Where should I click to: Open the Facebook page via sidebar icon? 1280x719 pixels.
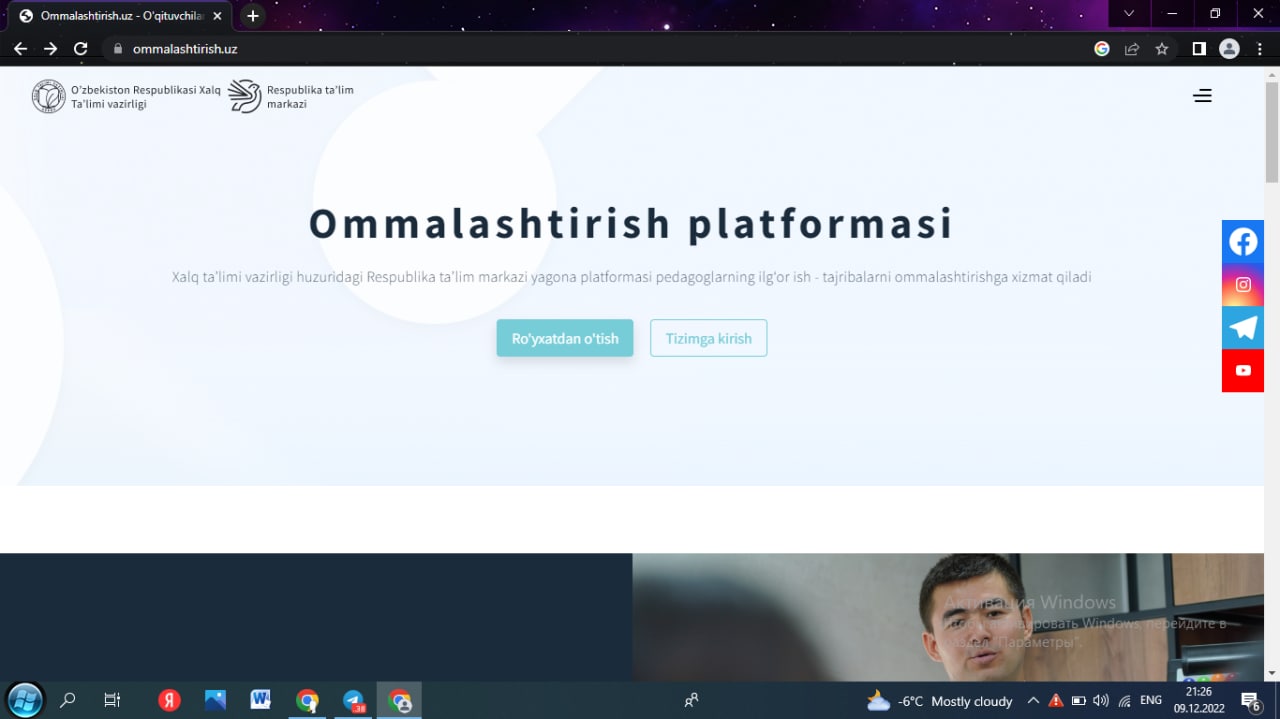[x=1242, y=240]
